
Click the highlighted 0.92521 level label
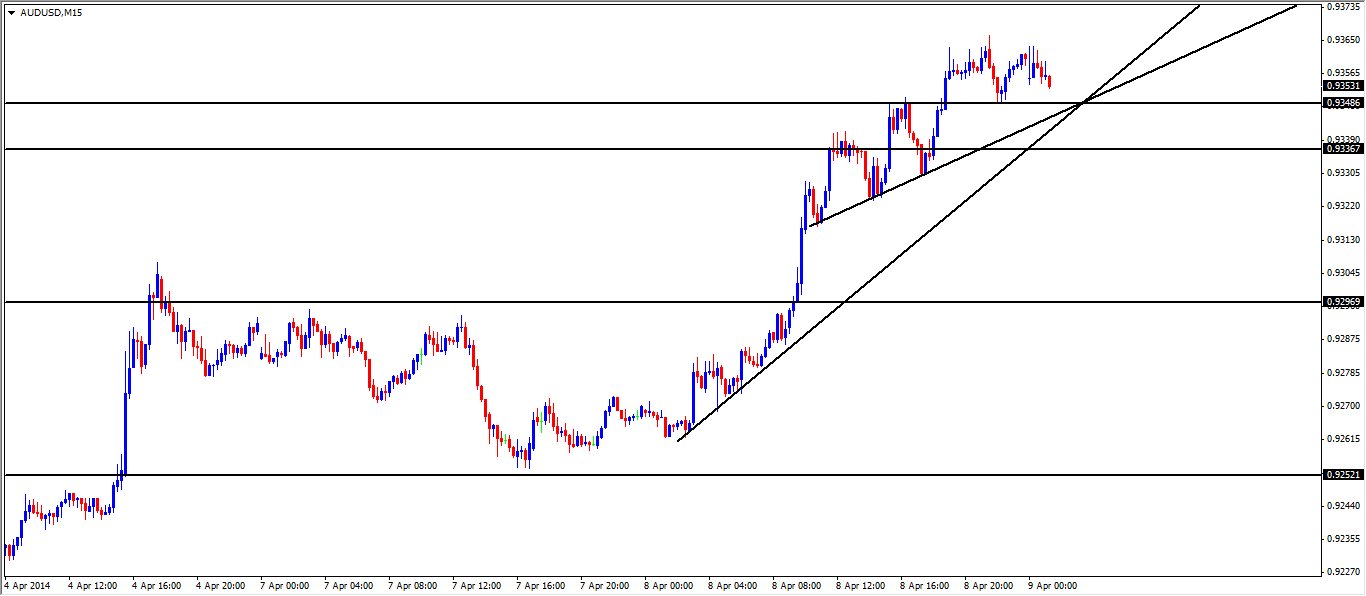1342,475
